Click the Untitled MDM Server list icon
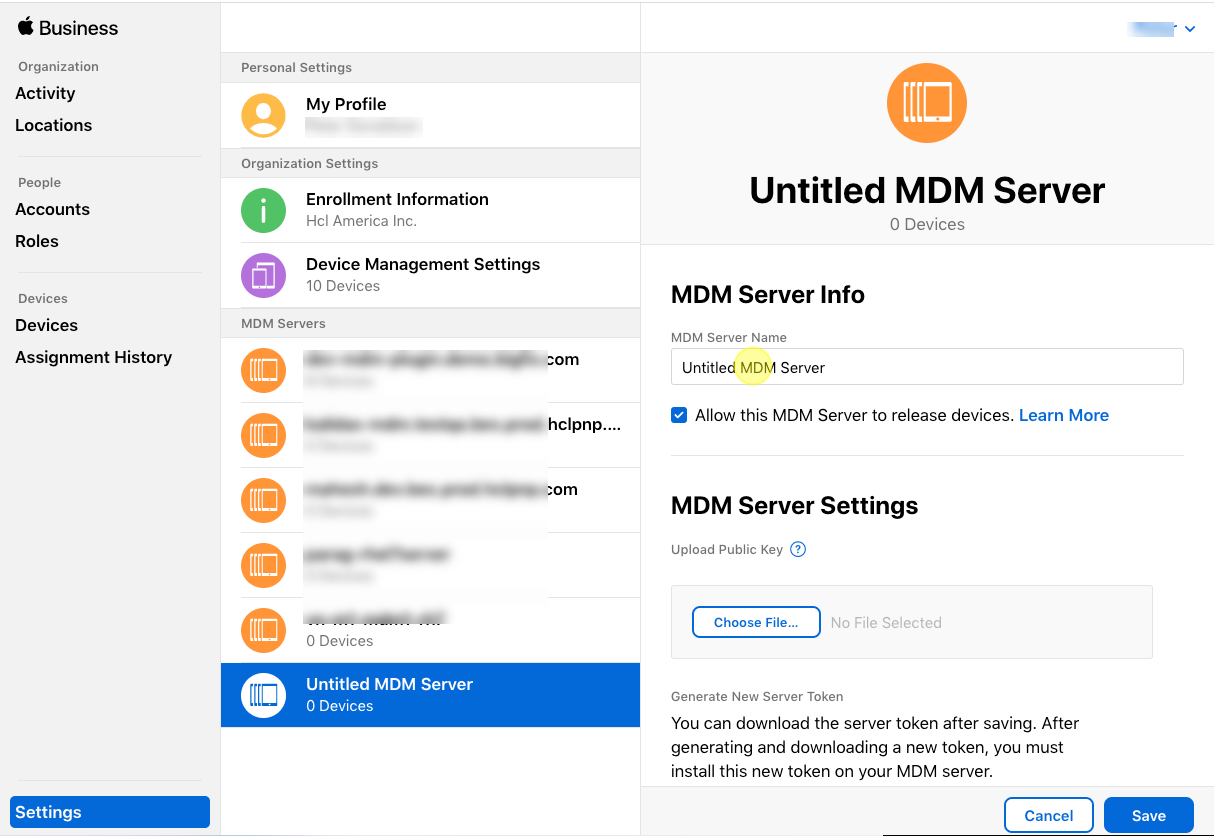 point(263,695)
